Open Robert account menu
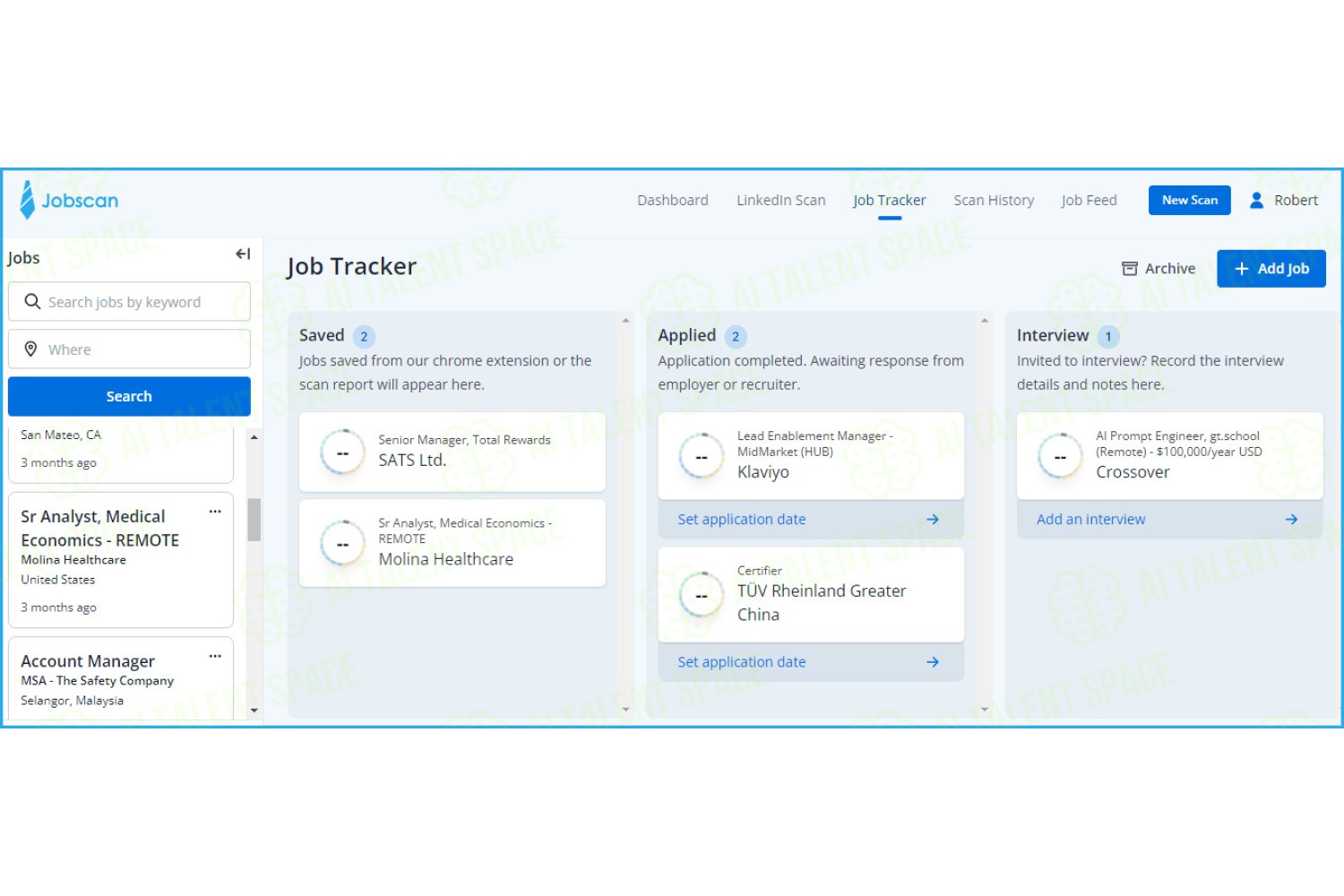This screenshot has width=1344, height=896. (x=1284, y=200)
